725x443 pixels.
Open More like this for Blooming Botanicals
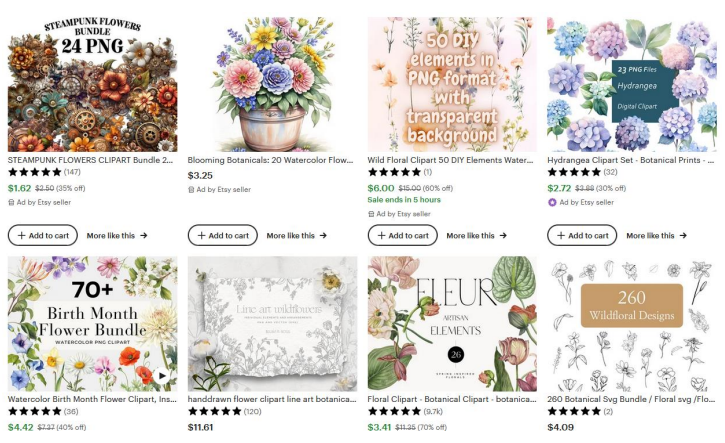[297, 235]
